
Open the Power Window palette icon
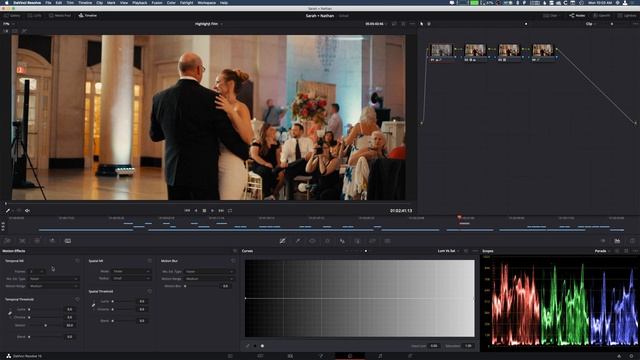coord(312,241)
